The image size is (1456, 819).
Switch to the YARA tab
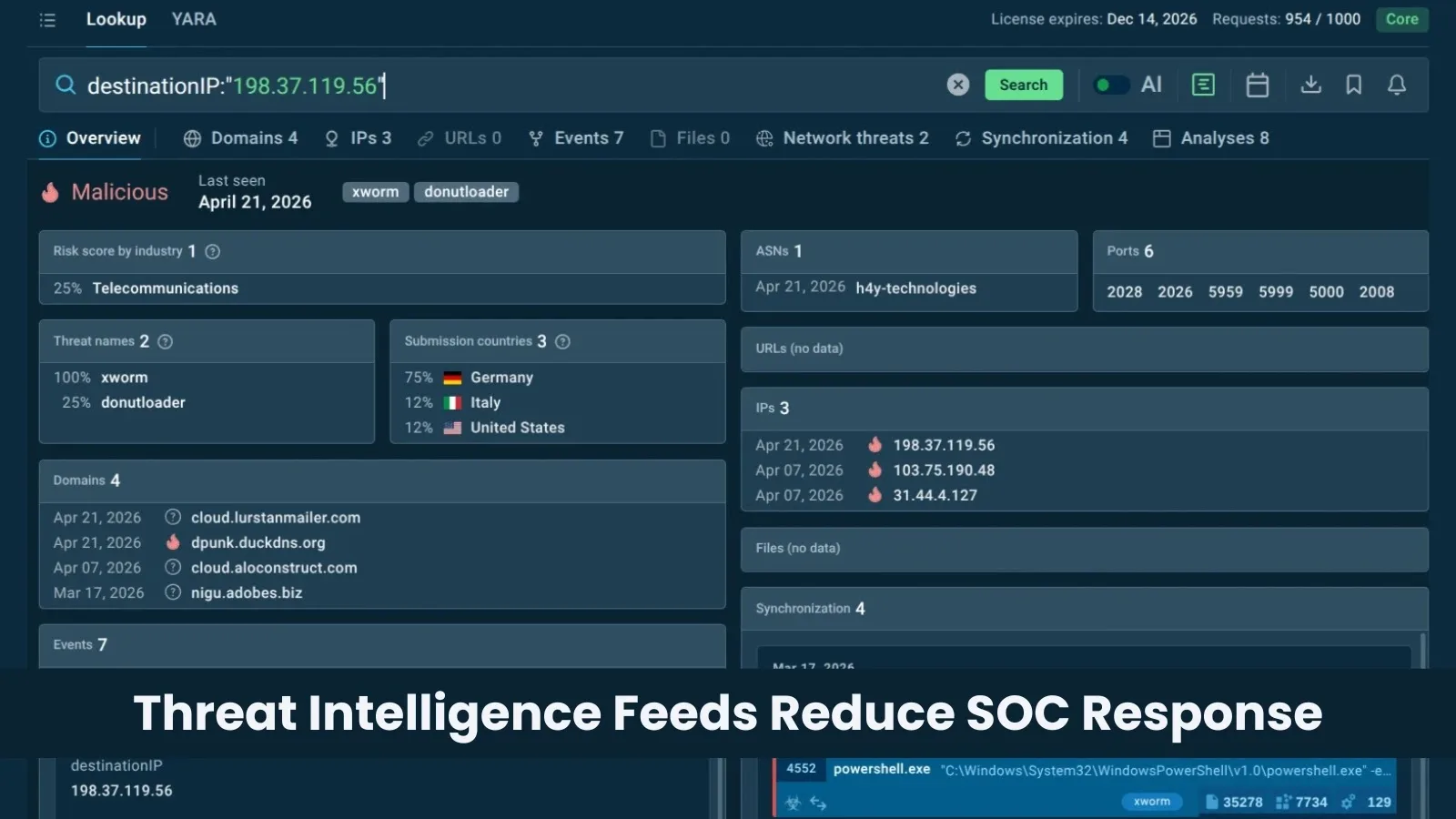[194, 19]
